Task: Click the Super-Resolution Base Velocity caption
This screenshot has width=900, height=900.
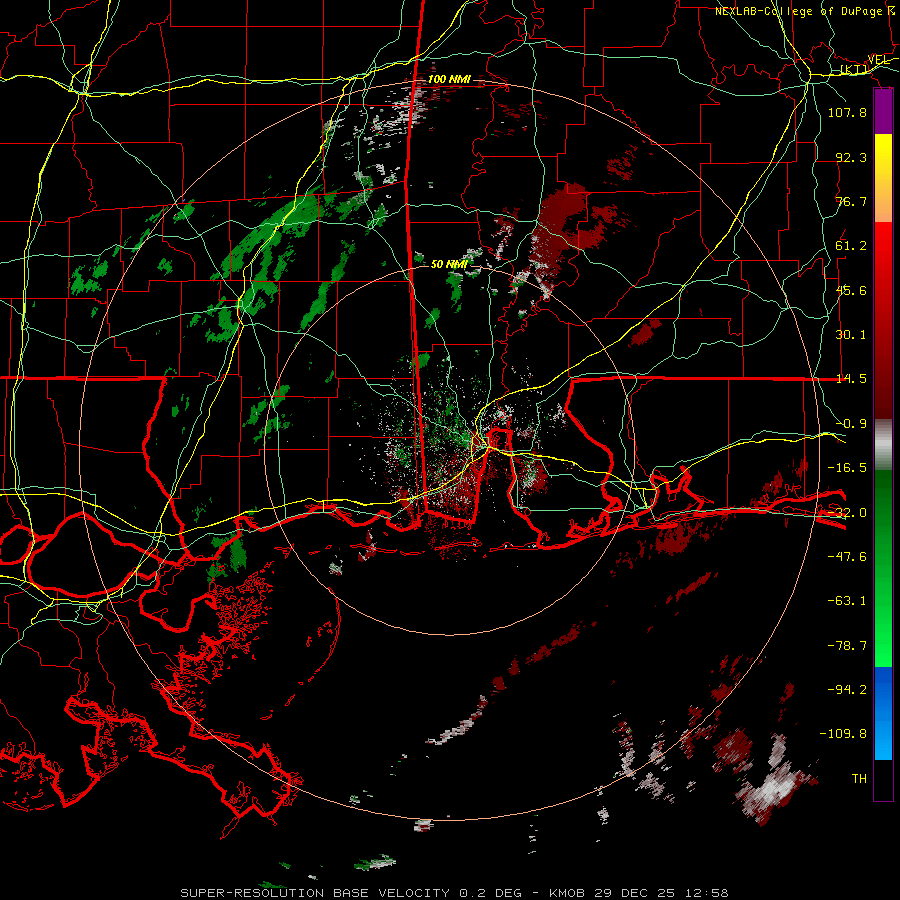Action: tap(454, 893)
